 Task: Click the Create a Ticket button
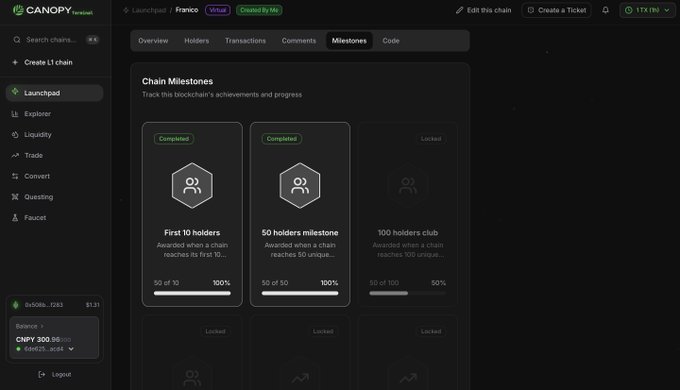point(556,10)
